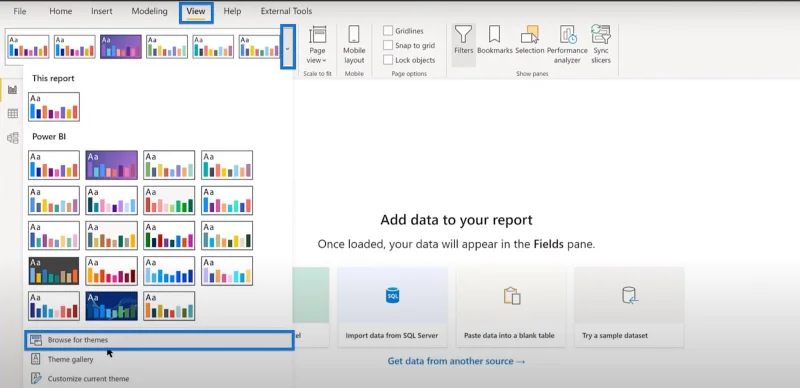
Task: Select the purple theme in the ribbon strip
Action: point(121,46)
